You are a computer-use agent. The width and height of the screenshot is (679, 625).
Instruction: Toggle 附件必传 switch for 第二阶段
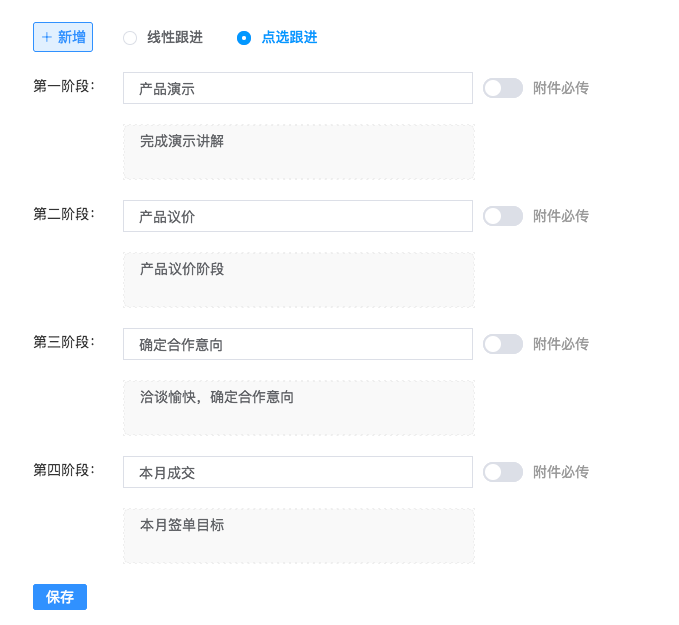tap(503, 216)
